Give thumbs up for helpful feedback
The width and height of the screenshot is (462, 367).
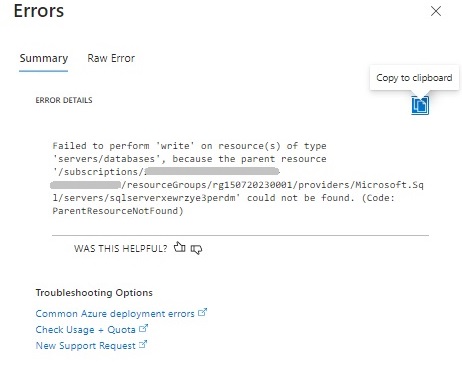pyautogui.click(x=179, y=247)
